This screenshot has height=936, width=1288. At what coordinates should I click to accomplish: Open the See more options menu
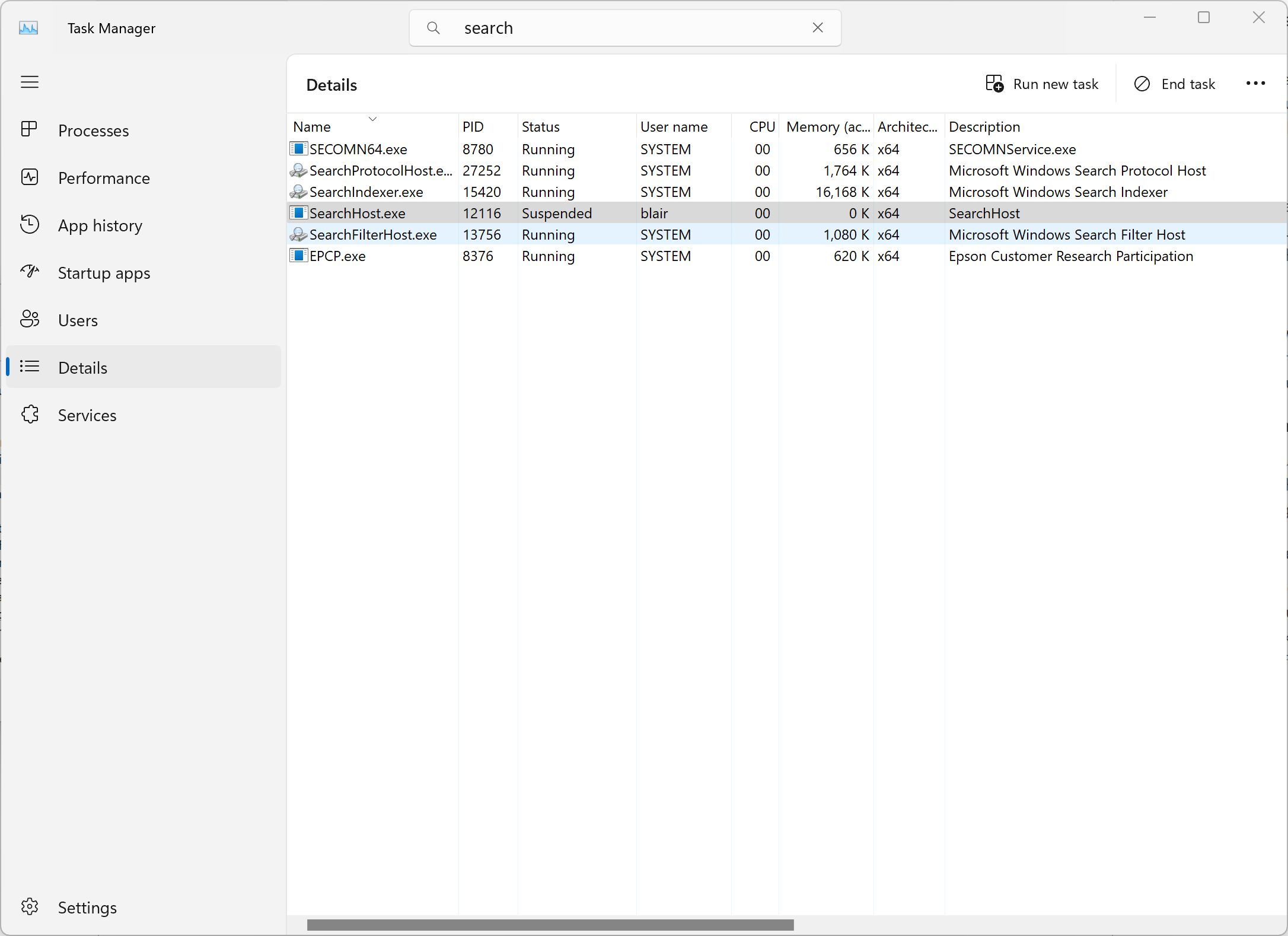(x=1255, y=83)
